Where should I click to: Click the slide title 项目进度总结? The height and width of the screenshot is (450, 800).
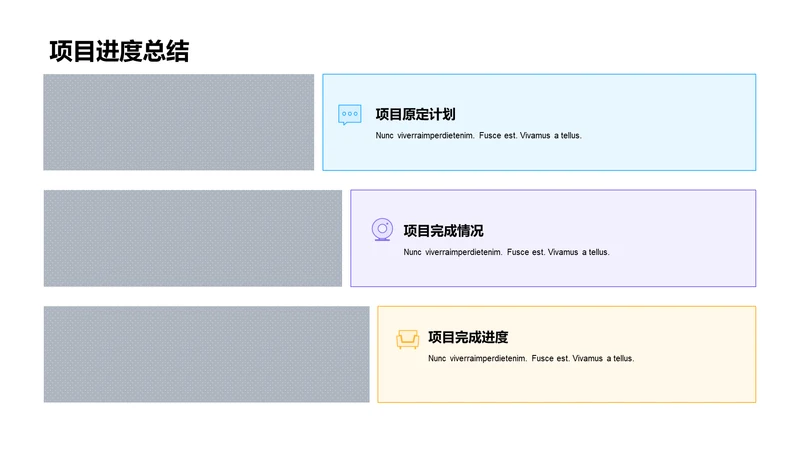click(119, 51)
